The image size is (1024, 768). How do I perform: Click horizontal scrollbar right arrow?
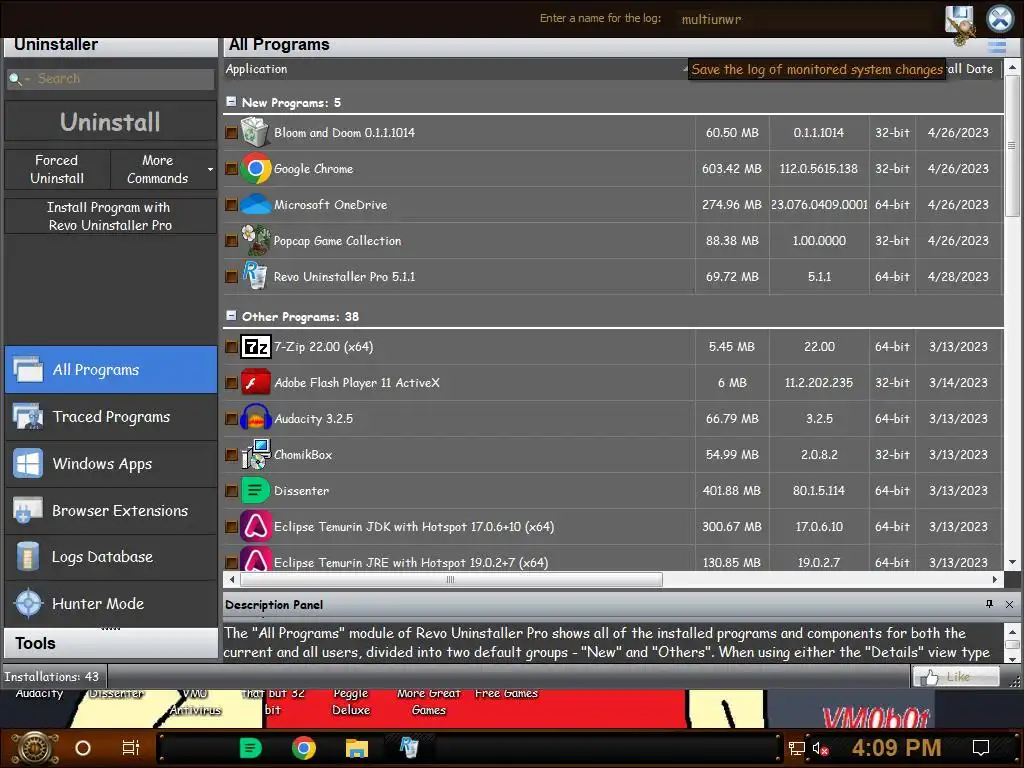click(x=995, y=579)
